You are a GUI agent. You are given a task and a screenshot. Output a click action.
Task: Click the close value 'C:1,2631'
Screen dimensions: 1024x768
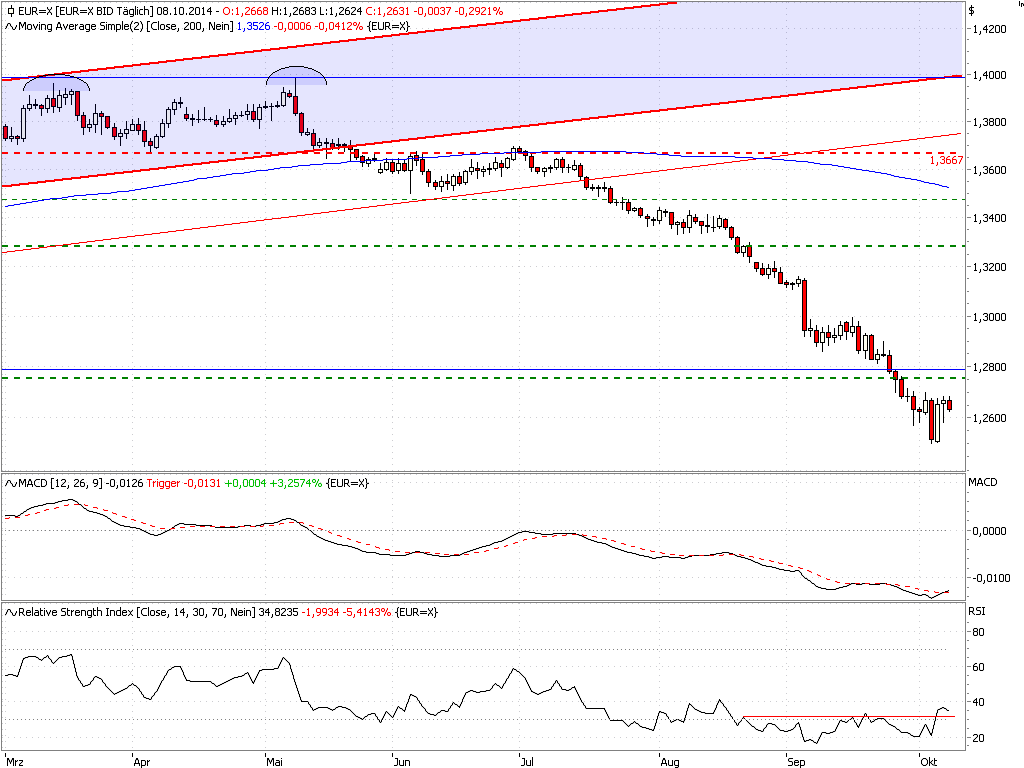387,11
